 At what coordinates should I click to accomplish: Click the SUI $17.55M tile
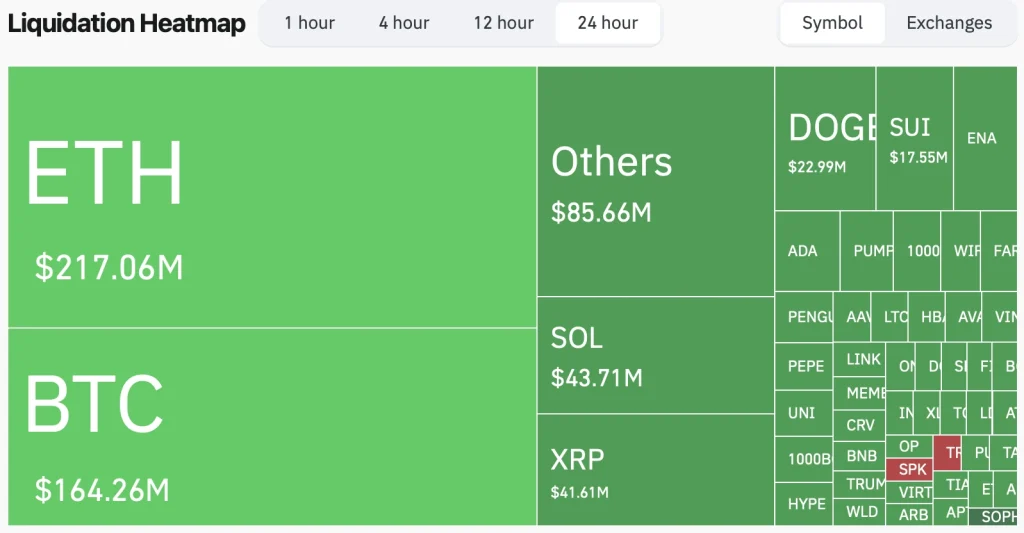[x=914, y=140]
